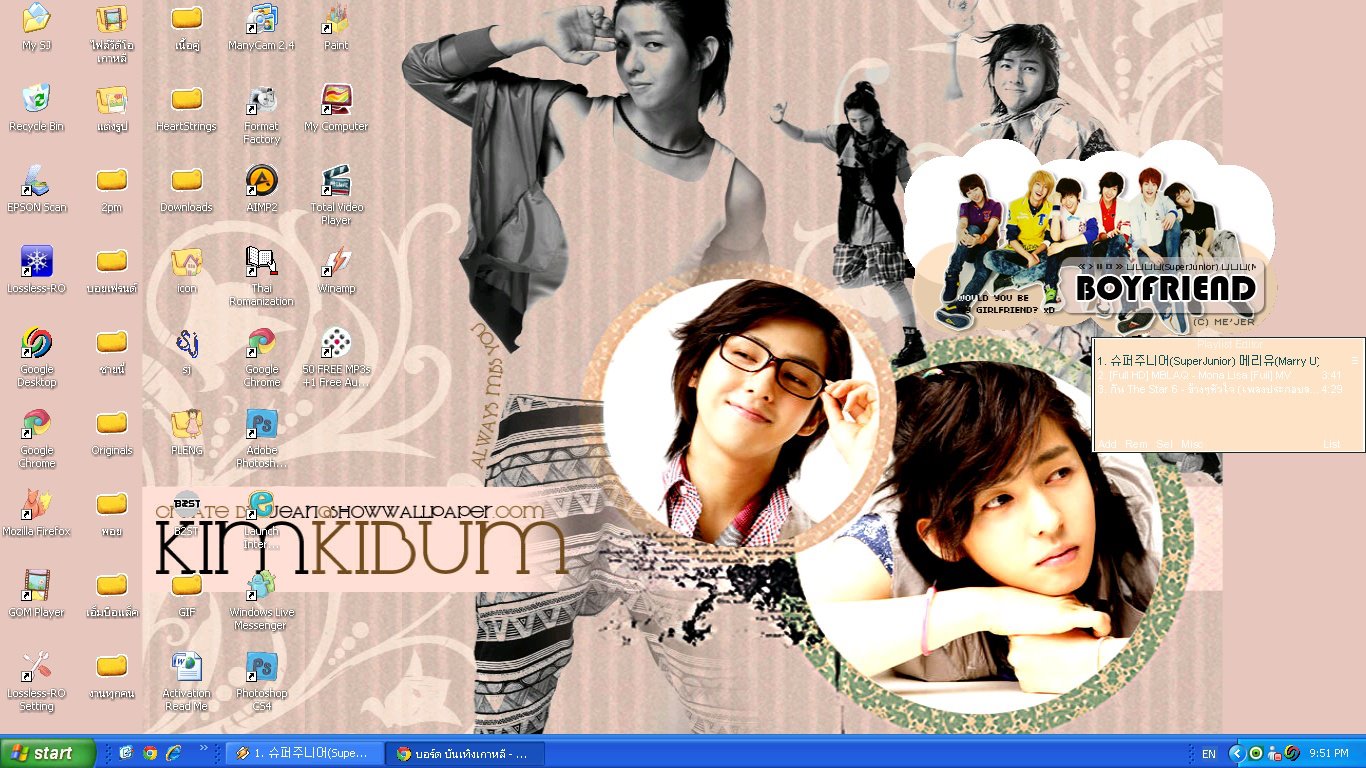Launch the EPSON Scan shortcut

tap(37, 189)
